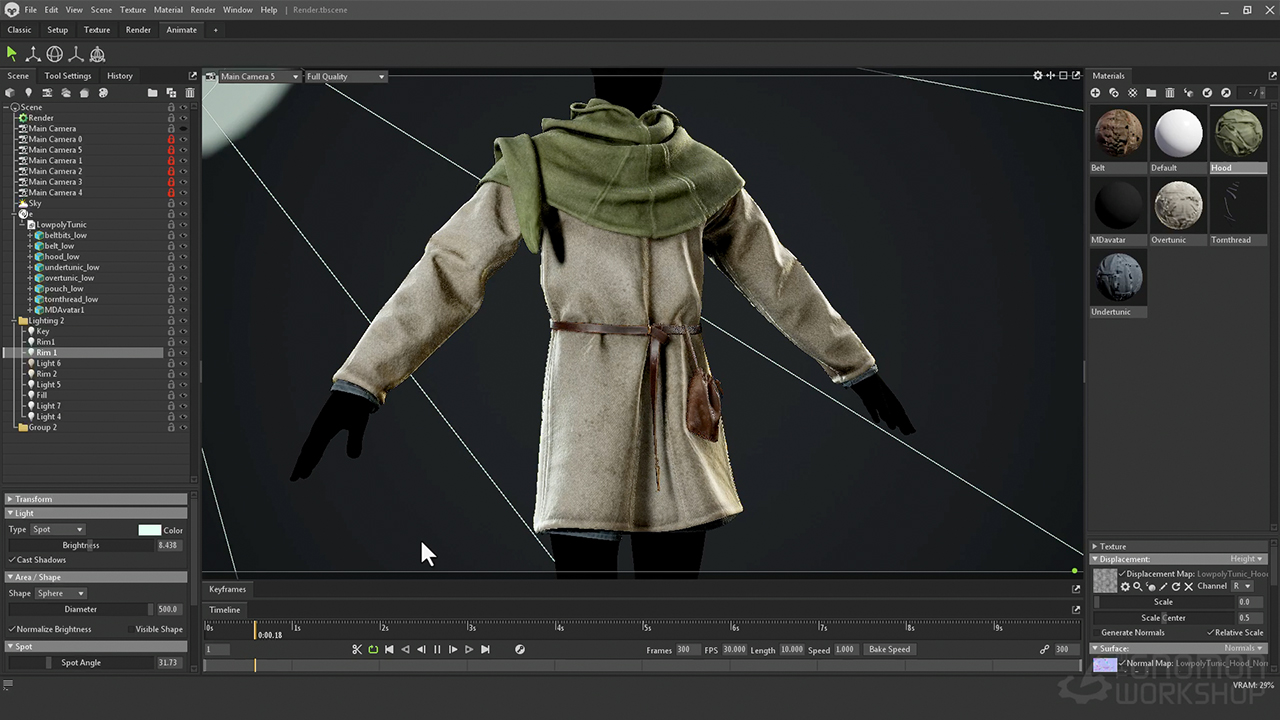Viewport: 1280px width, 720px height.
Task: Enable the Visible Shape checkbox
Action: pos(130,629)
